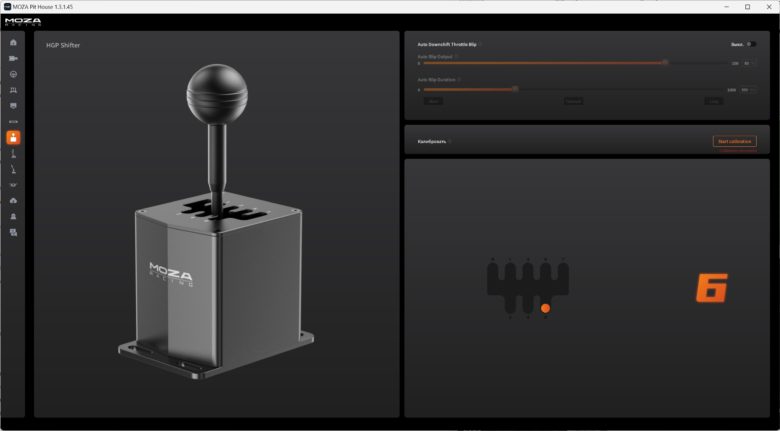This screenshot has height=431, width=780.
Task: Select the left duration preset button
Action: point(433,101)
